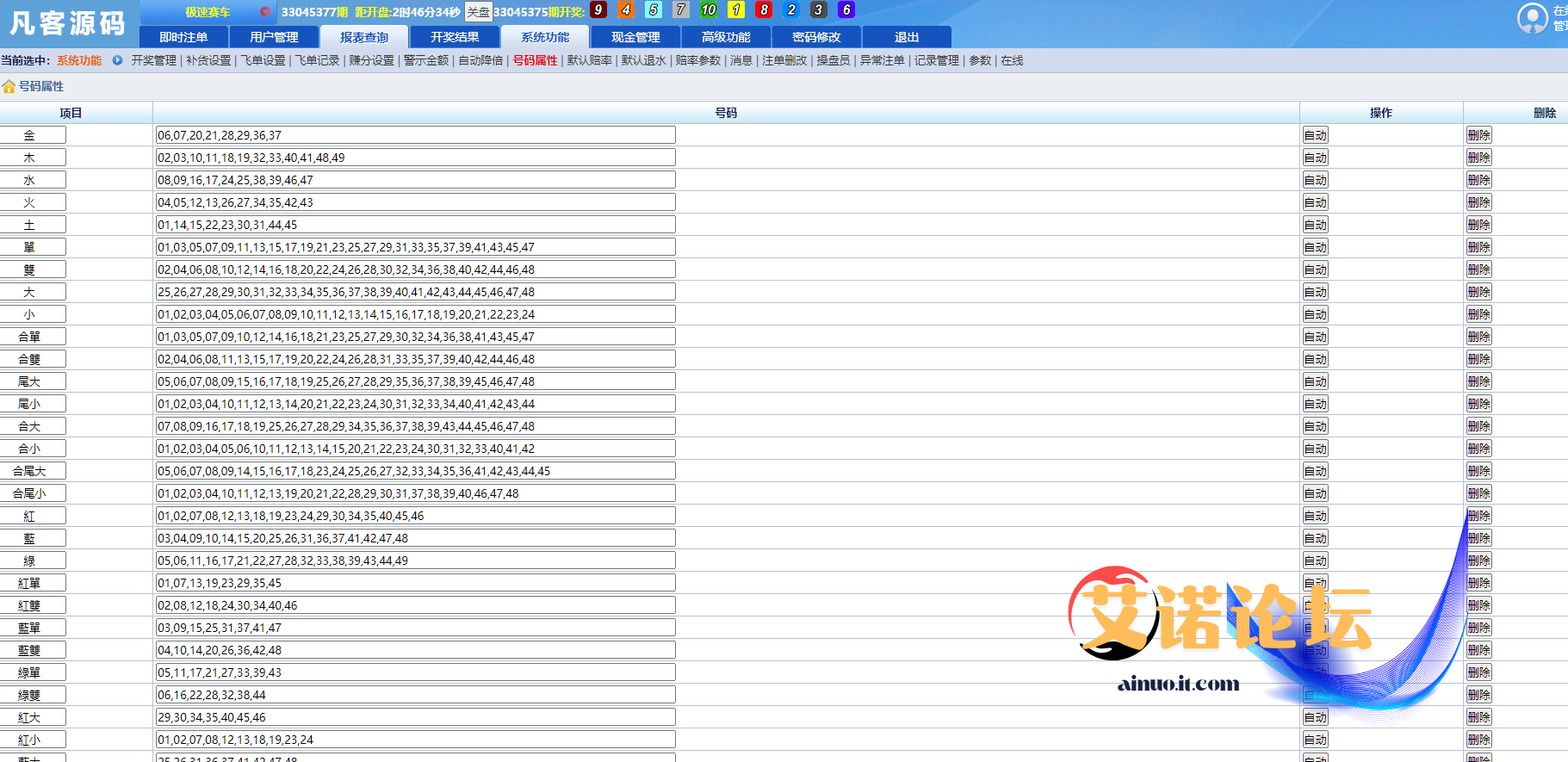Go to the 赔率参数 submenu link
Screen dimensions: 1568x762
(x=697, y=60)
